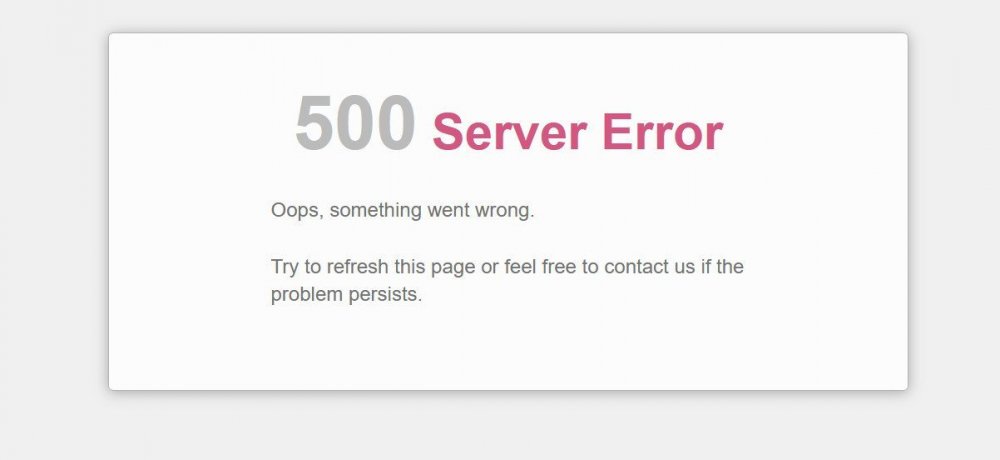This screenshot has width=1000, height=460.
Task: Click the pink Server Error heading
Action: tap(578, 132)
